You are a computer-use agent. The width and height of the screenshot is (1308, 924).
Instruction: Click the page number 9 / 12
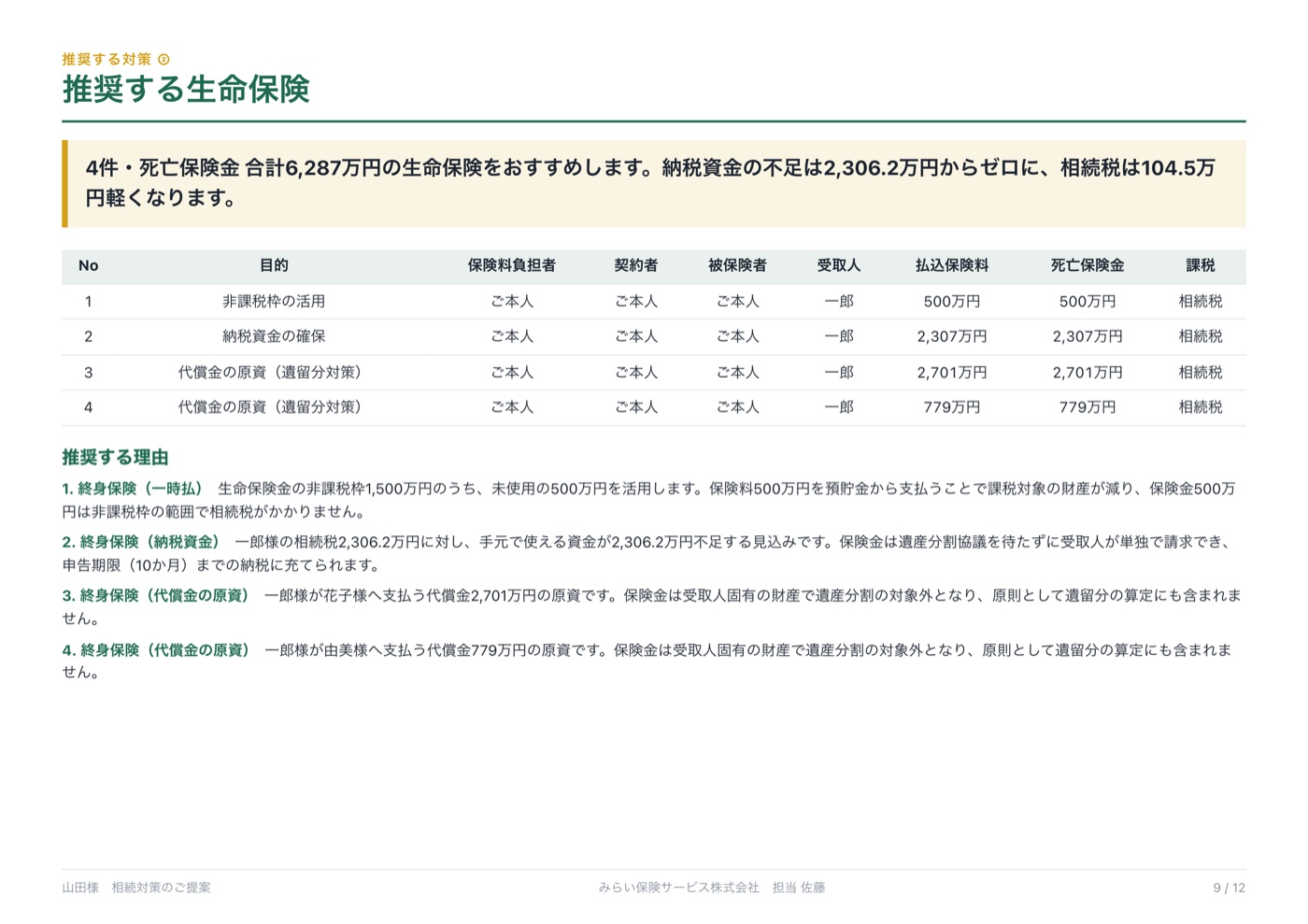tap(1230, 888)
